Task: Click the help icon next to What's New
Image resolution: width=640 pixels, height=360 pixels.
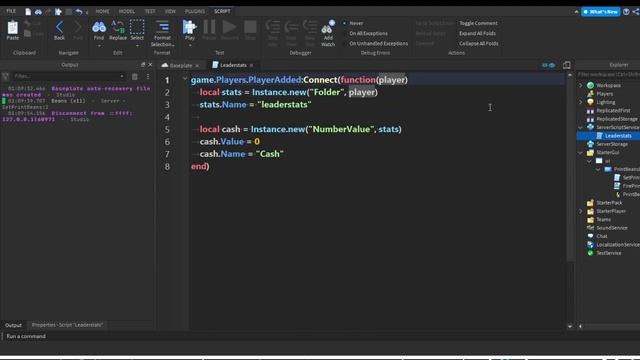Action: (x=626, y=12)
